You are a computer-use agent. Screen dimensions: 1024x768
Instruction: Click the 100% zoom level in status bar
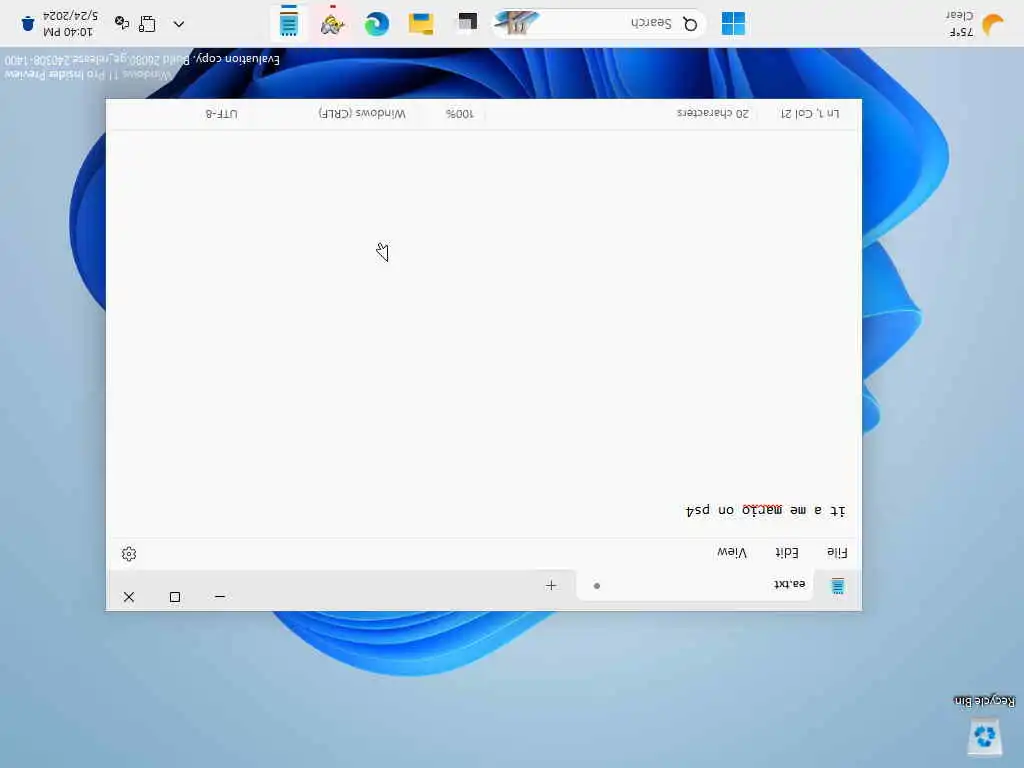(x=459, y=114)
